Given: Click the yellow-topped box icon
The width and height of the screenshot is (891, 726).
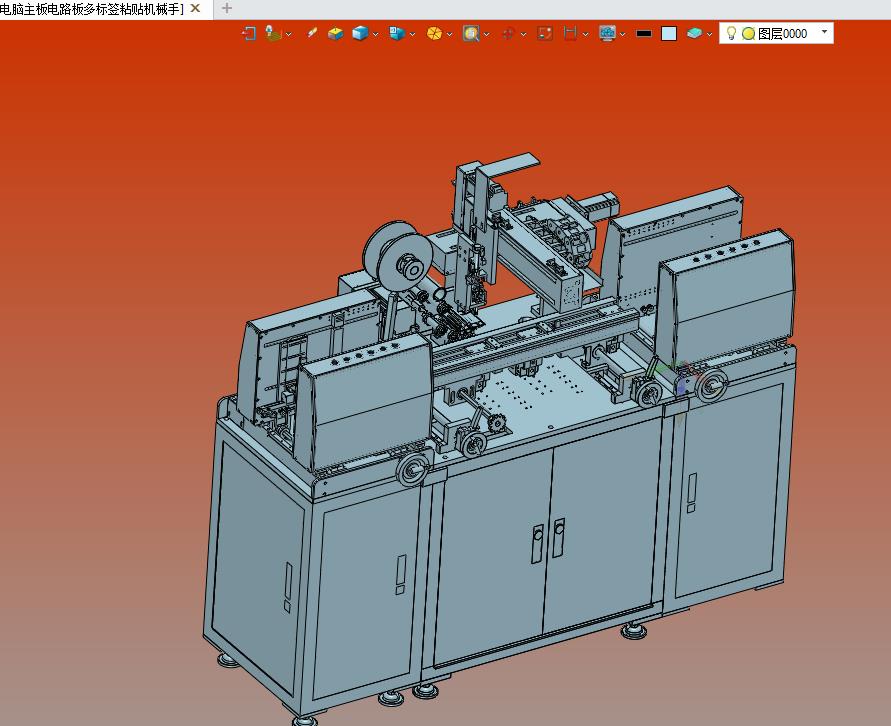Looking at the screenshot, I should (x=335, y=34).
